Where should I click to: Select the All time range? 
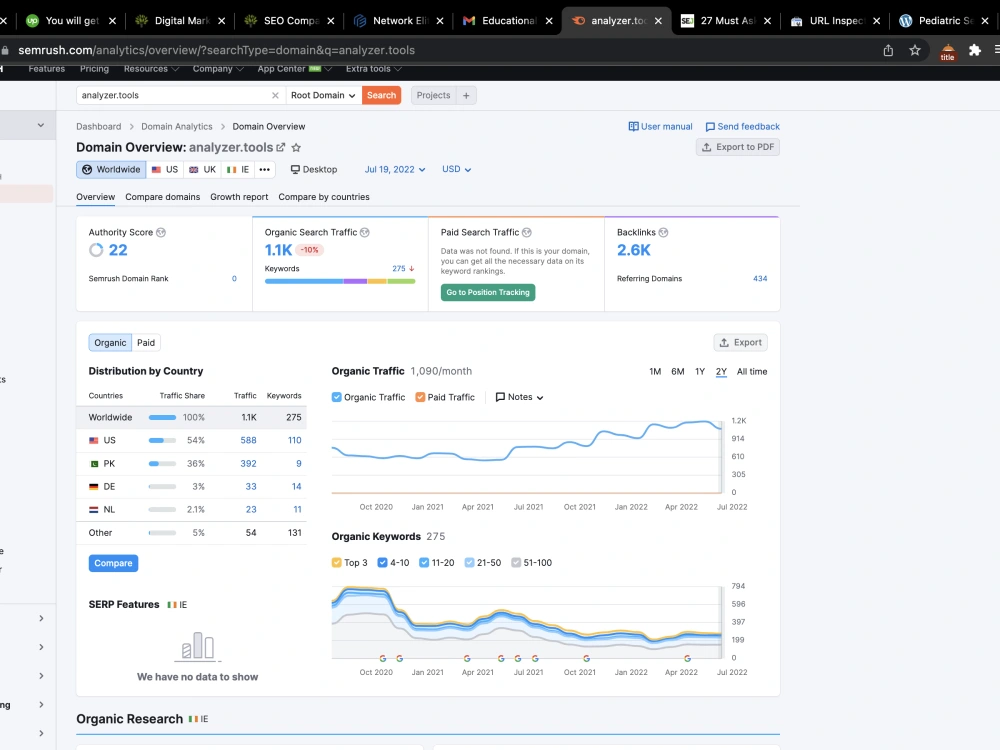[x=752, y=372]
